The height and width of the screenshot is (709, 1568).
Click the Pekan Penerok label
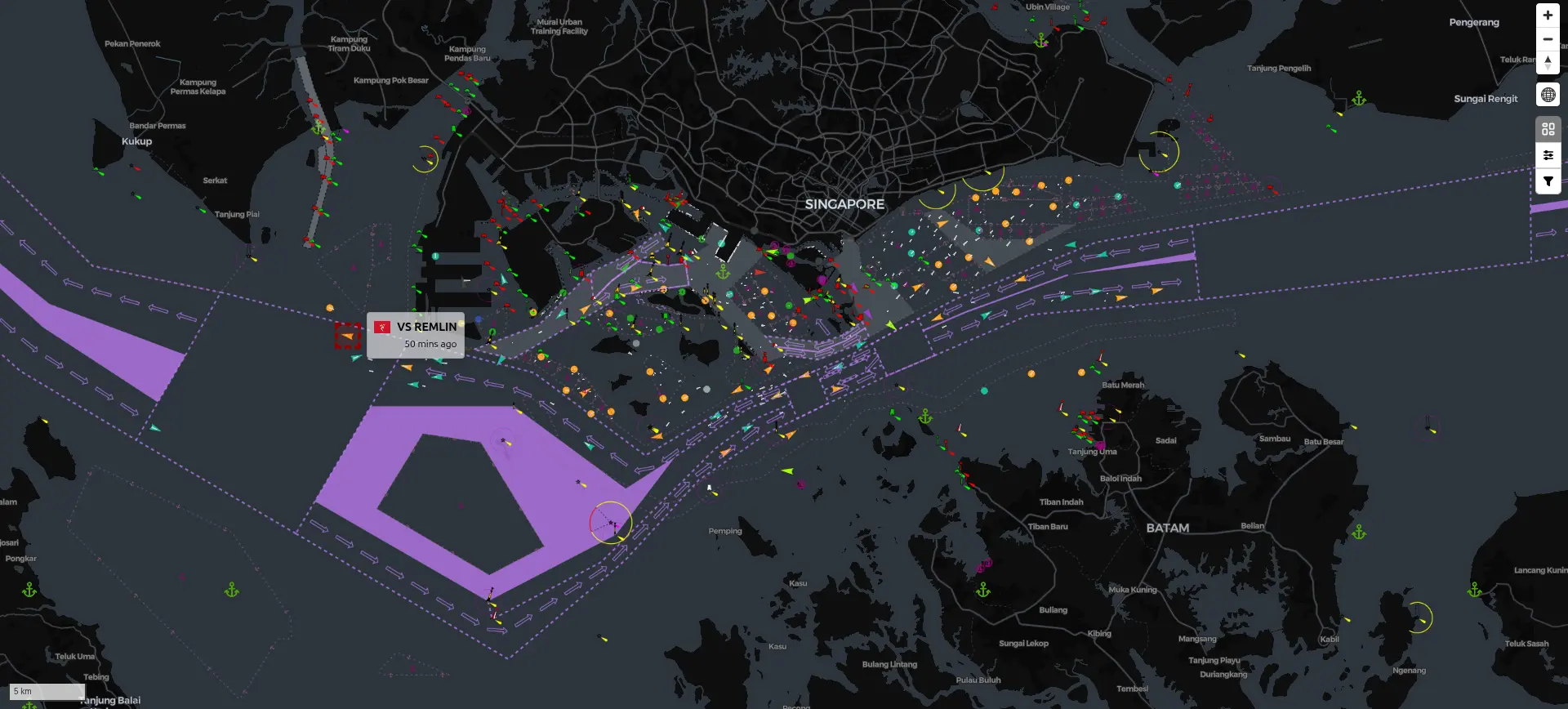pos(132,44)
